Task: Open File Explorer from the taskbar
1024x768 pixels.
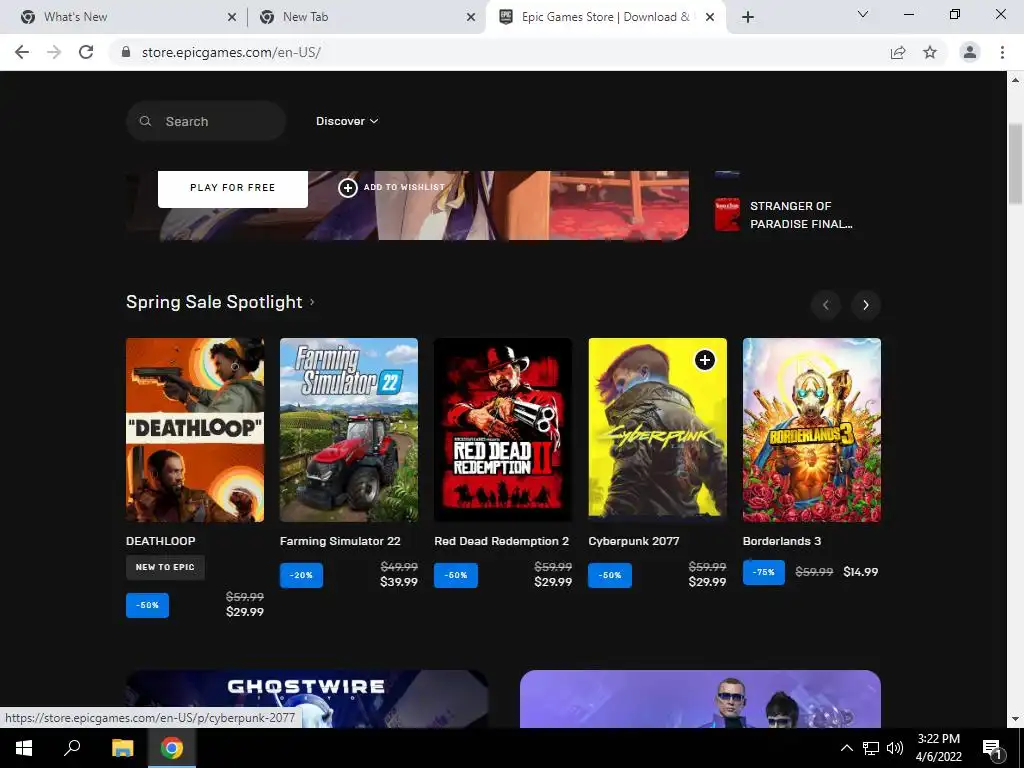Action: click(122, 748)
